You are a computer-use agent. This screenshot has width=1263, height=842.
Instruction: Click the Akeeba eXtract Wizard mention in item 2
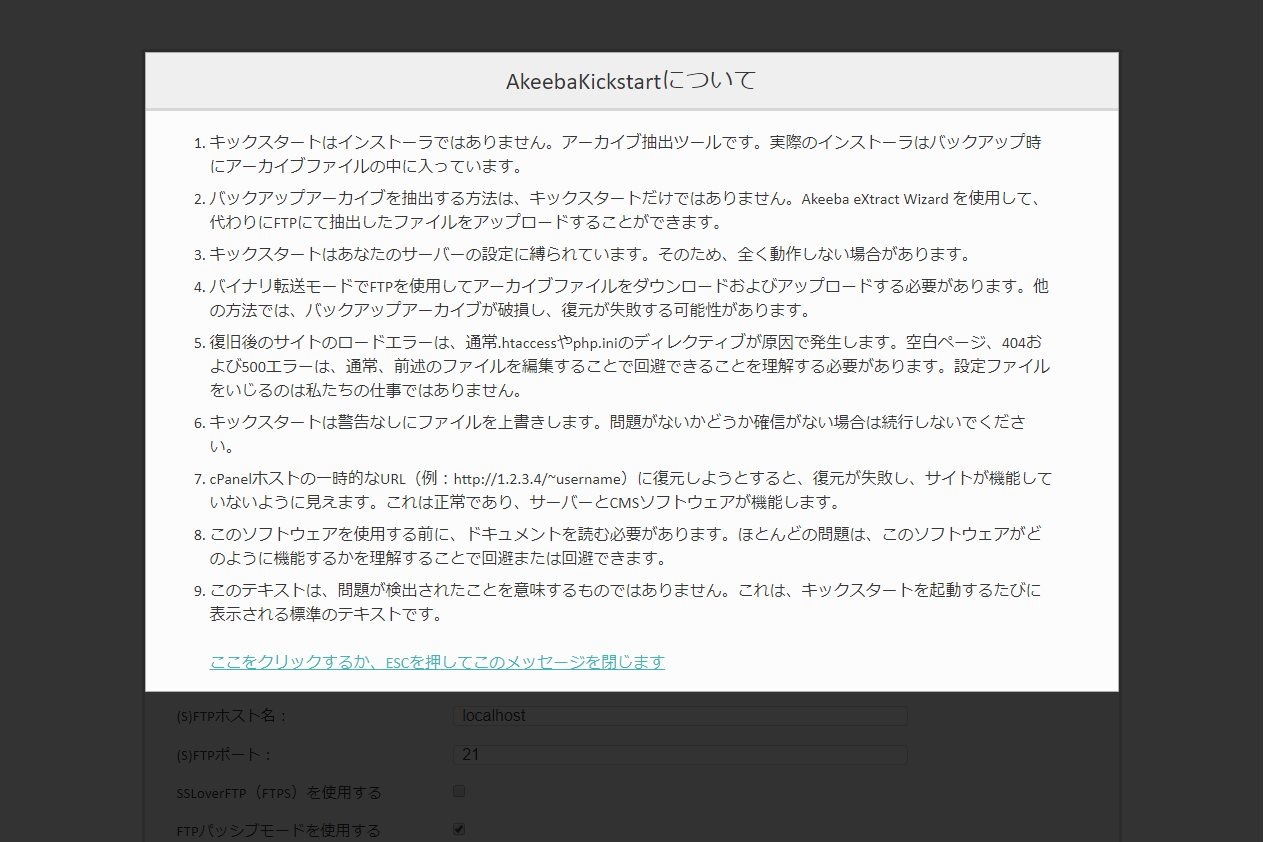(x=875, y=199)
